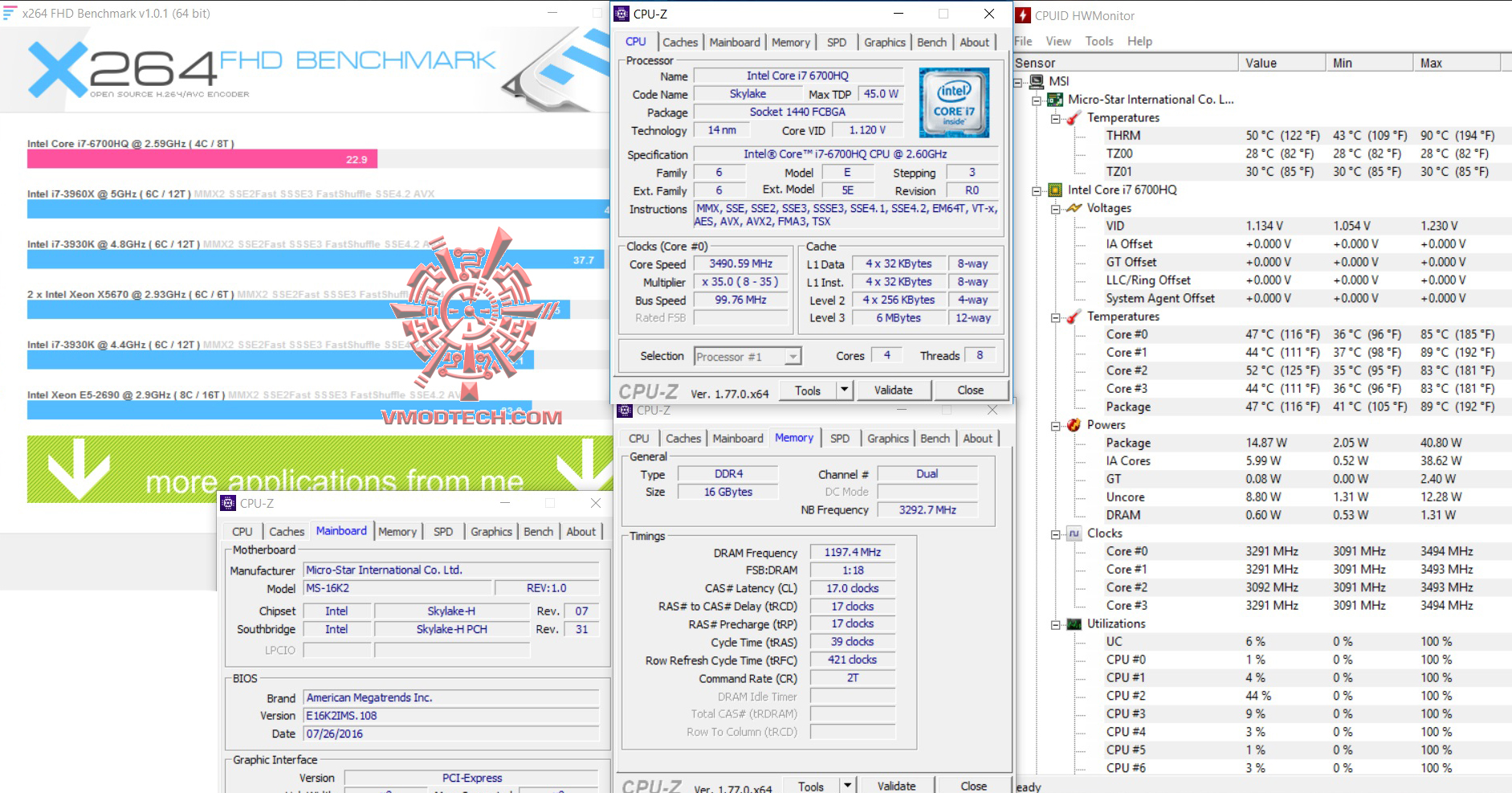Select the IA Cores power row
The image size is (1512, 793).
1301,461
